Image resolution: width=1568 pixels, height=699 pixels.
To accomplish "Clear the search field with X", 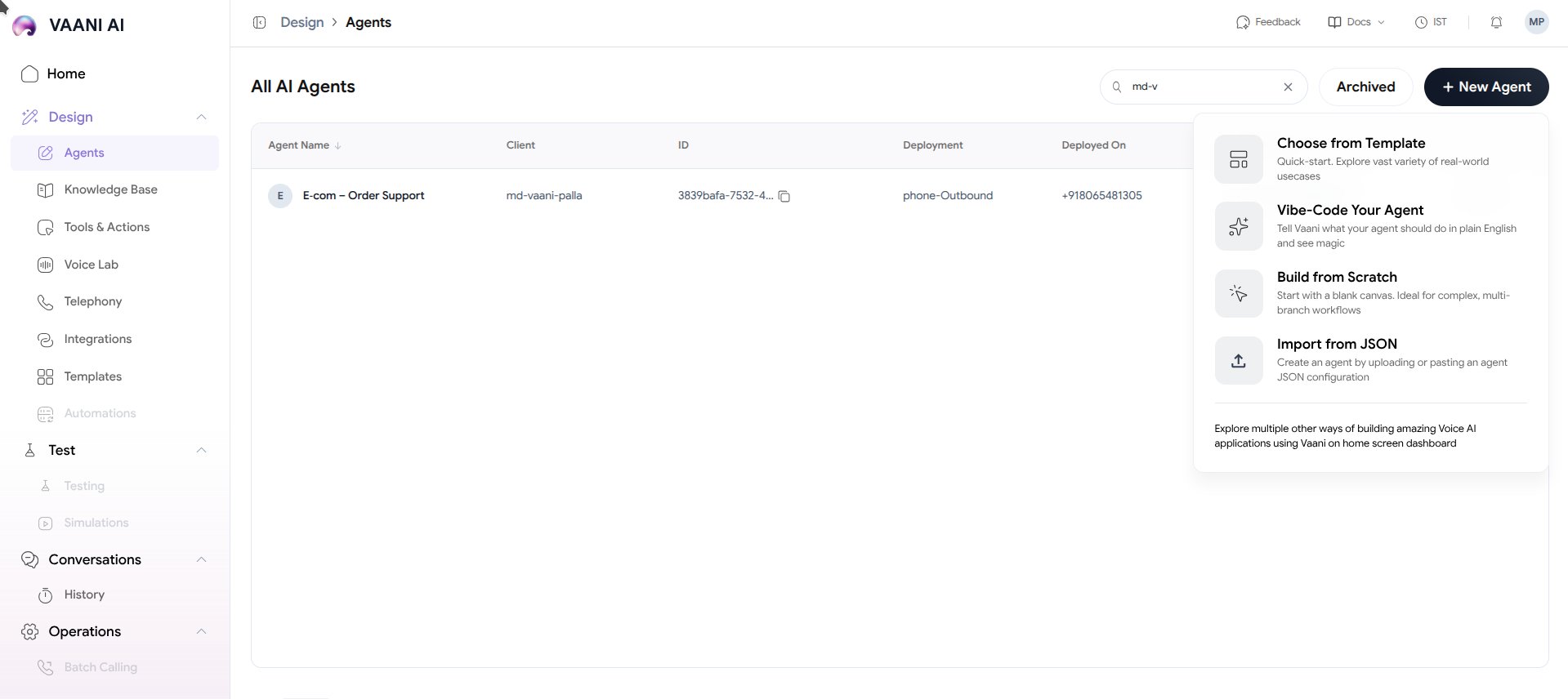I will tap(1288, 87).
